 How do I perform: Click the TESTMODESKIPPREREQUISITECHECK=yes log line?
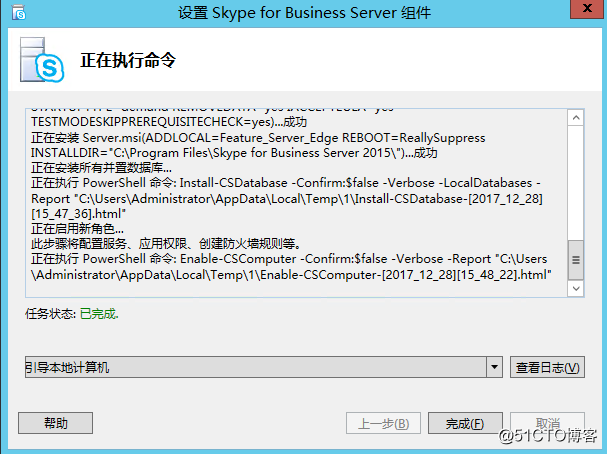169,122
